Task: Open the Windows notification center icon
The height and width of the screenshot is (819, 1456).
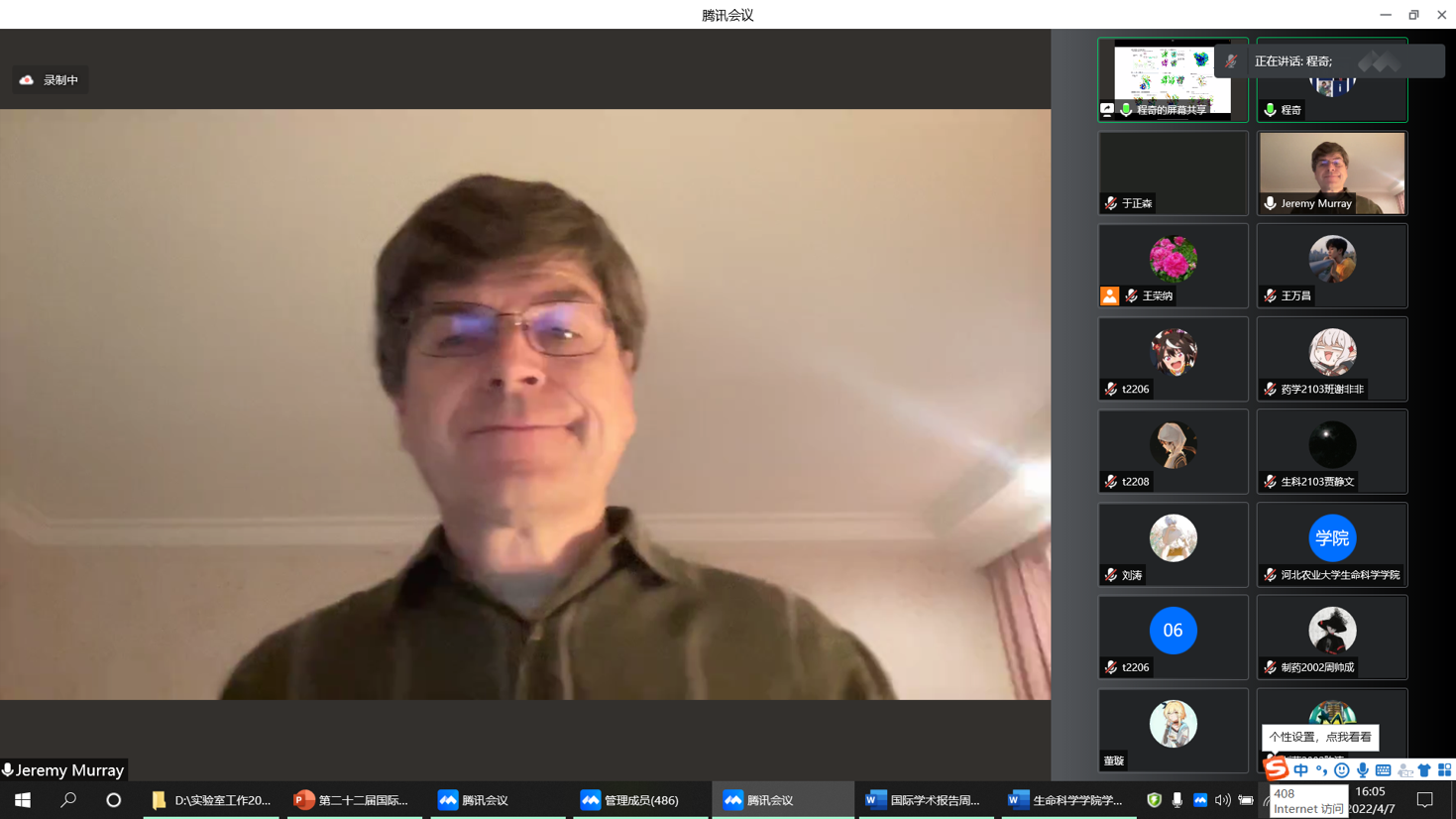Action: [x=1424, y=800]
